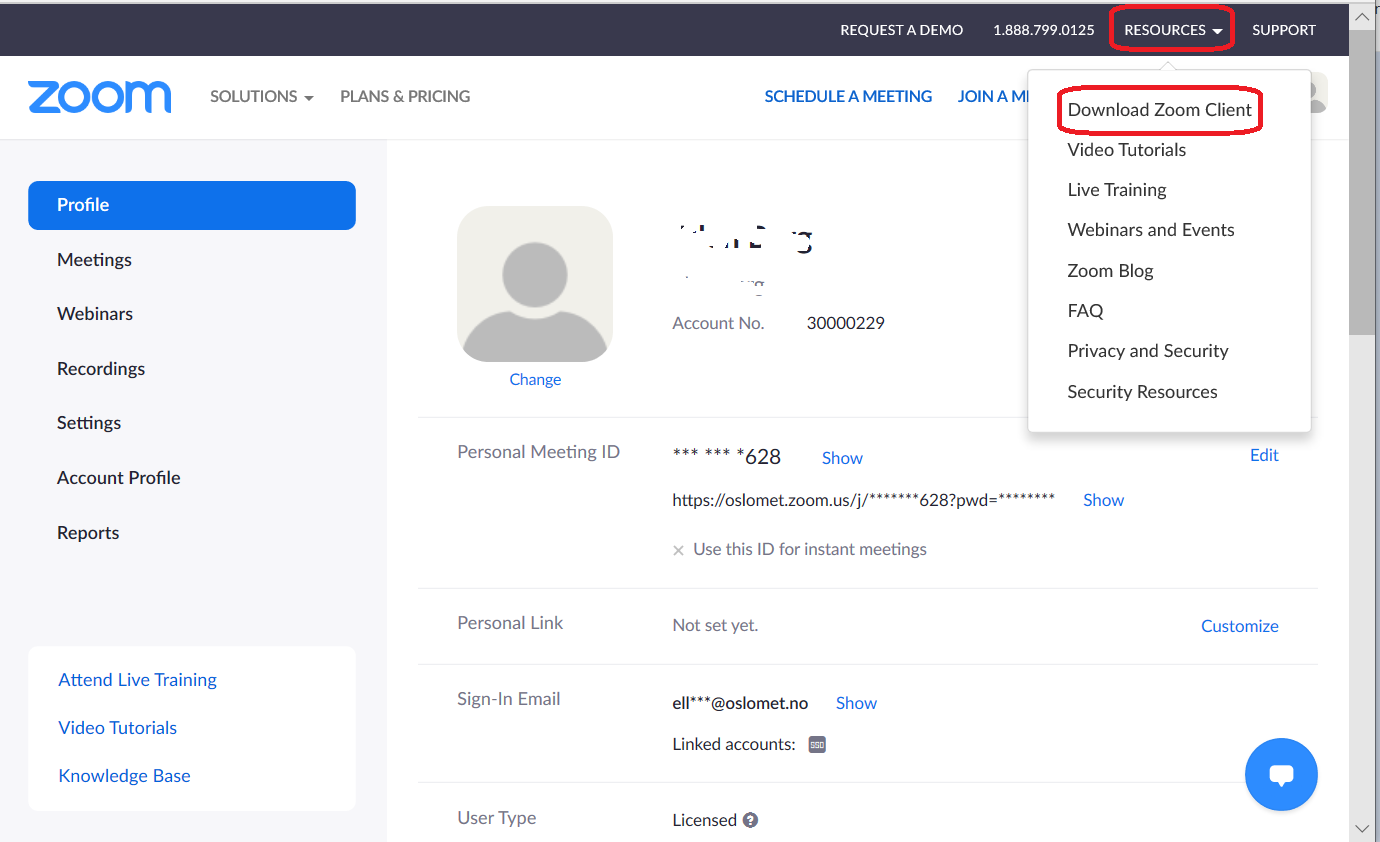The height and width of the screenshot is (842, 1380).
Task: Open Settings in the sidebar
Action: tap(89, 423)
